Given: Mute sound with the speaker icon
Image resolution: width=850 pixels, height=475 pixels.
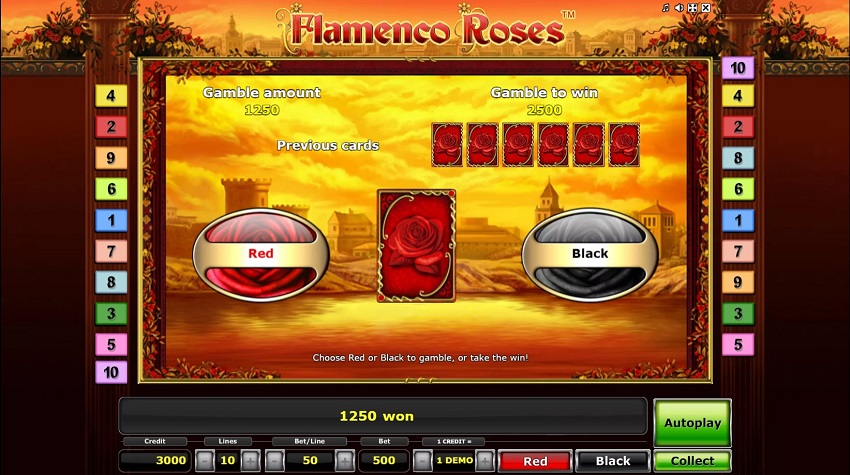Looking at the screenshot, I should click(679, 8).
